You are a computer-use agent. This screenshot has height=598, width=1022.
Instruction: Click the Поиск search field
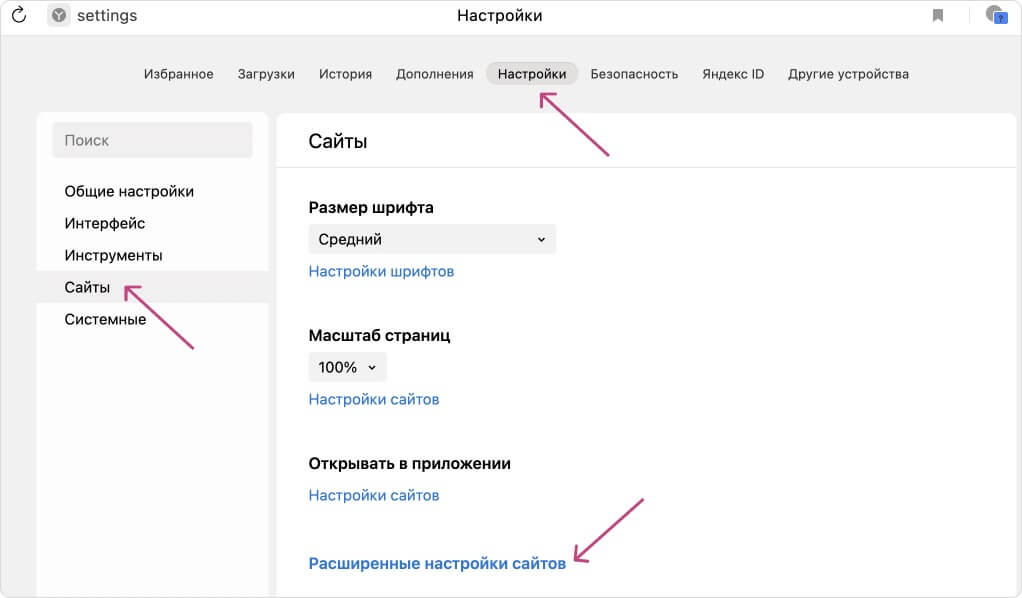[151, 140]
